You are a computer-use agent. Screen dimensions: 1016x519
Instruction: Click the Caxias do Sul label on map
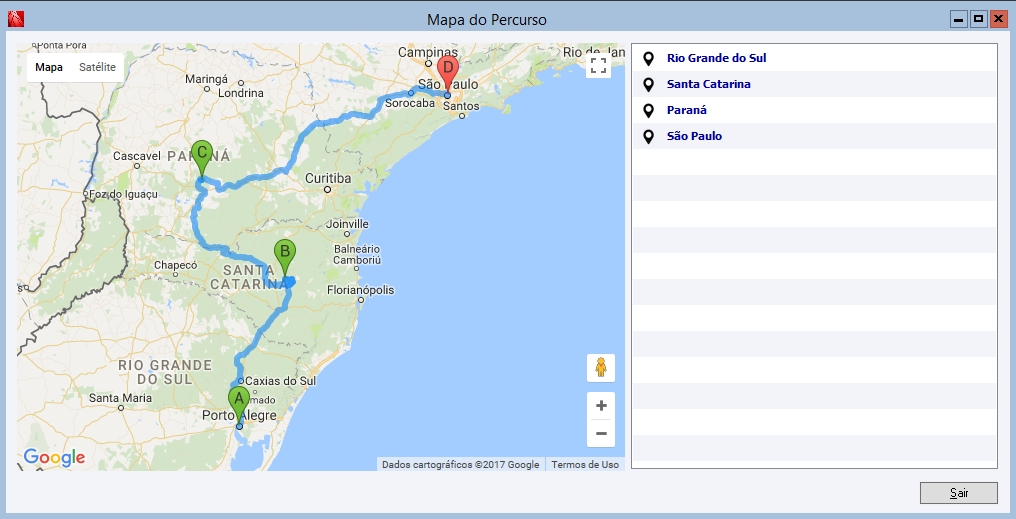pyautogui.click(x=281, y=381)
